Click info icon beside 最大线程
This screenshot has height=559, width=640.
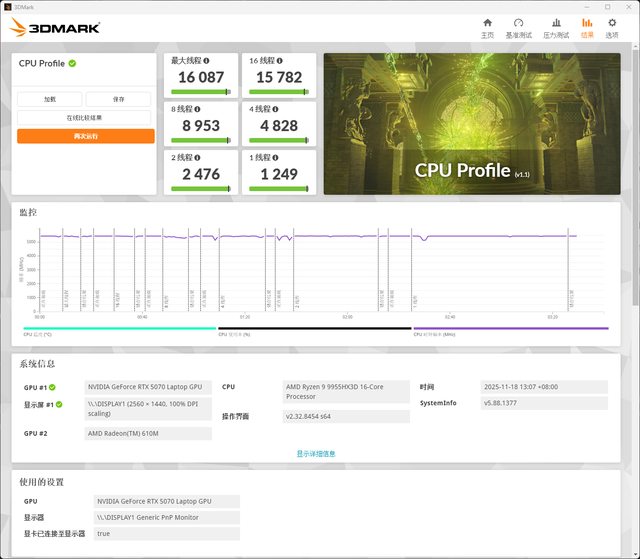pyautogui.click(x=207, y=61)
